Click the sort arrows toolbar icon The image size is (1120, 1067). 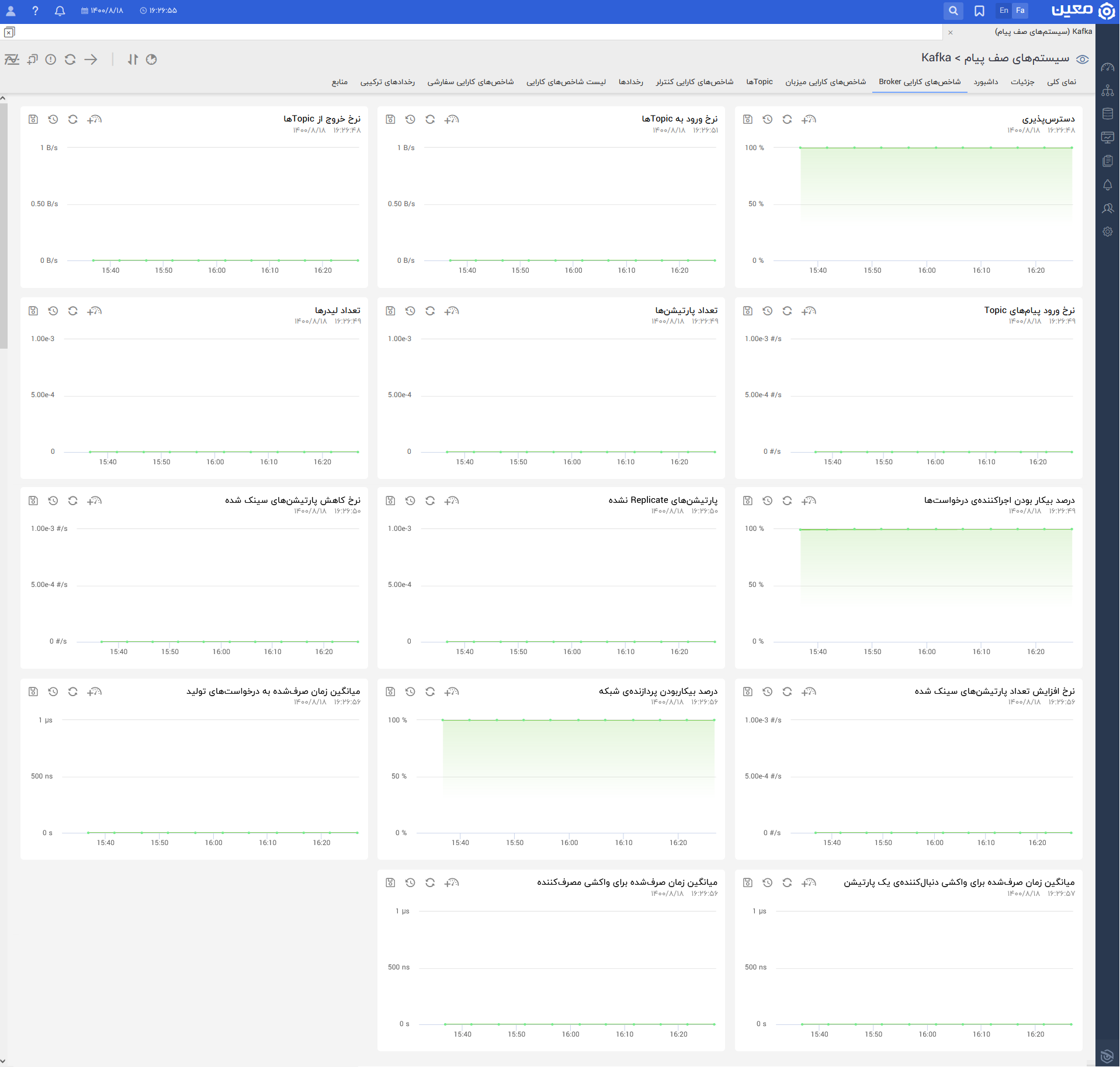(x=133, y=59)
